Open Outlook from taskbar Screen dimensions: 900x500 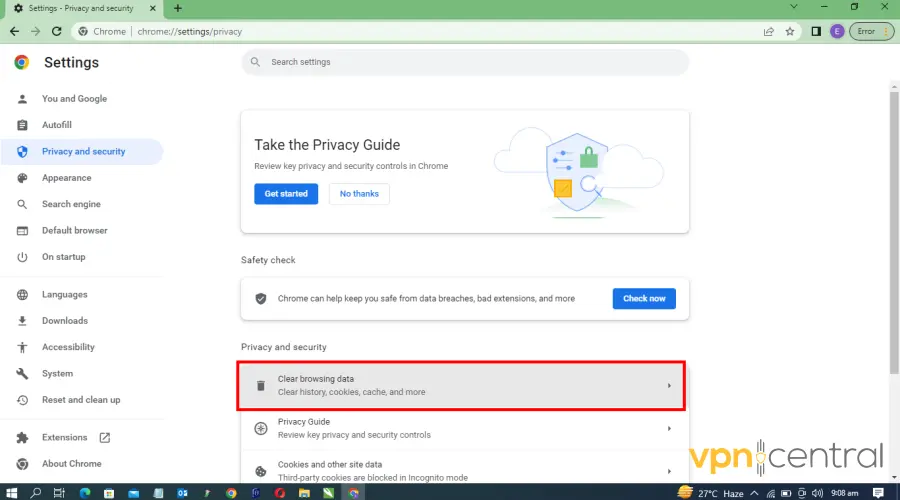(183, 493)
